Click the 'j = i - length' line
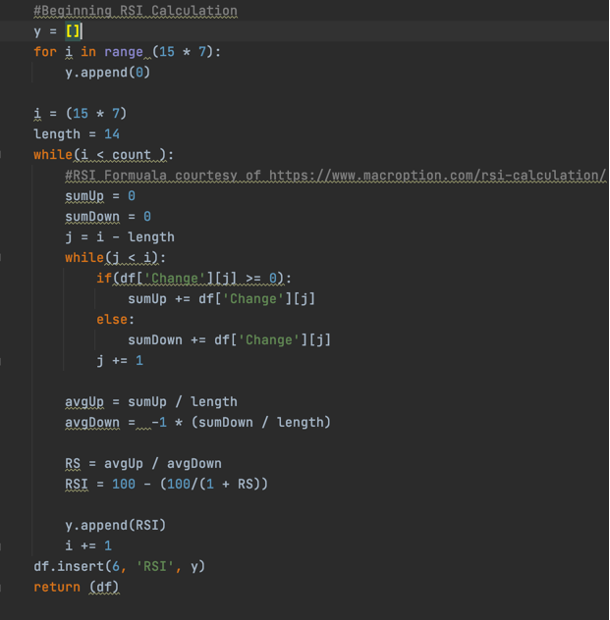Screen dimensions: 610x620 point(120,237)
